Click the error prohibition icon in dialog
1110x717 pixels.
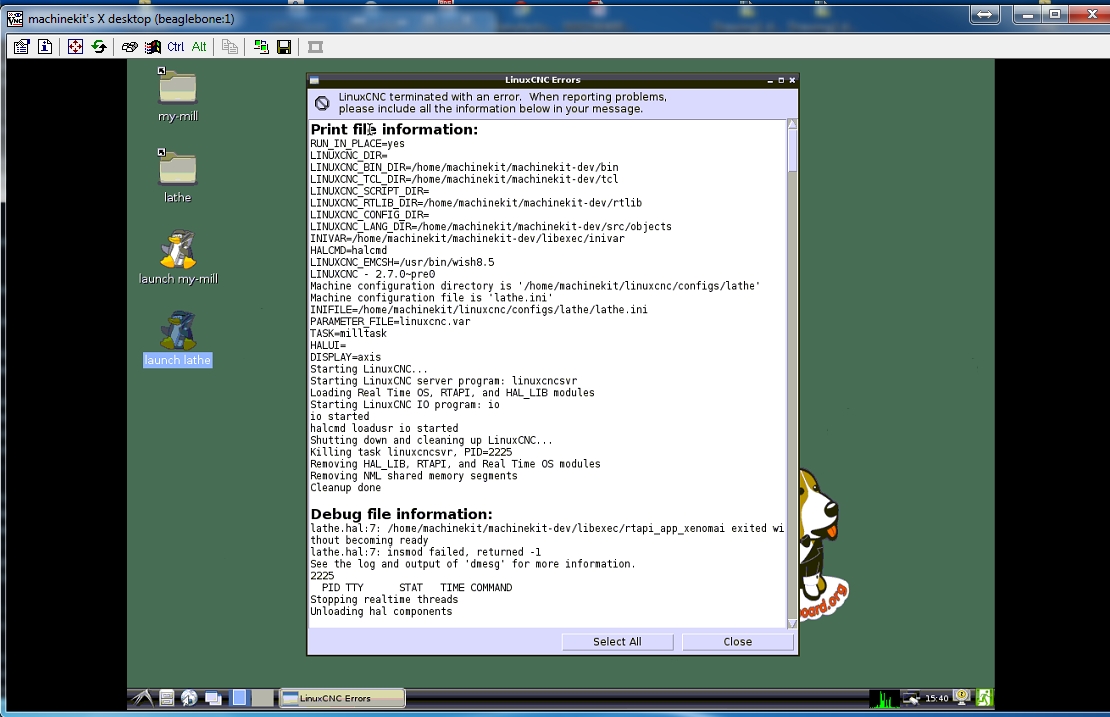(x=322, y=103)
